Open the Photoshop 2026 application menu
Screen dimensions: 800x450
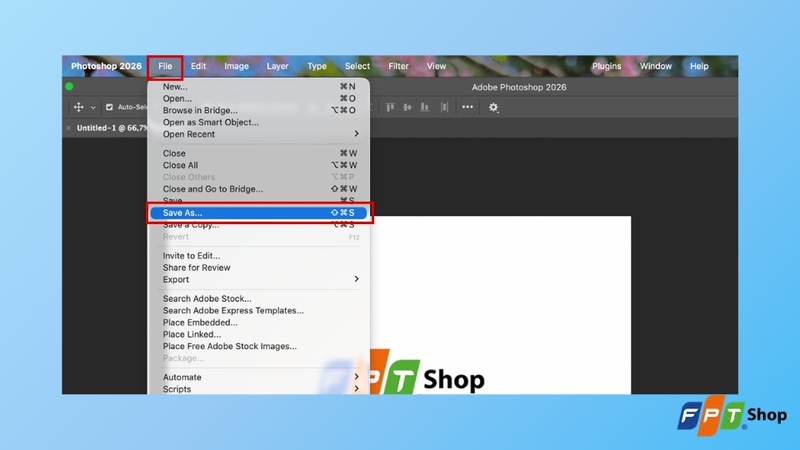[x=106, y=66]
